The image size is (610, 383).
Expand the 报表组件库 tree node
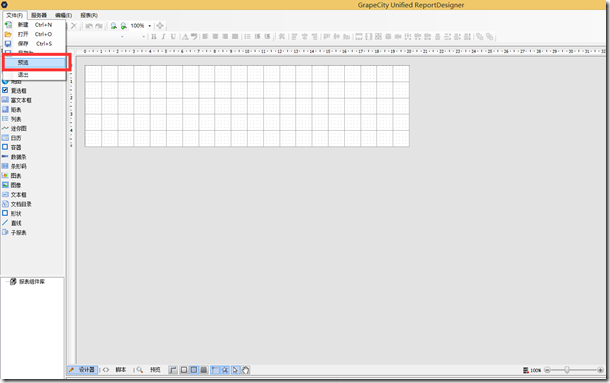coord(27,281)
